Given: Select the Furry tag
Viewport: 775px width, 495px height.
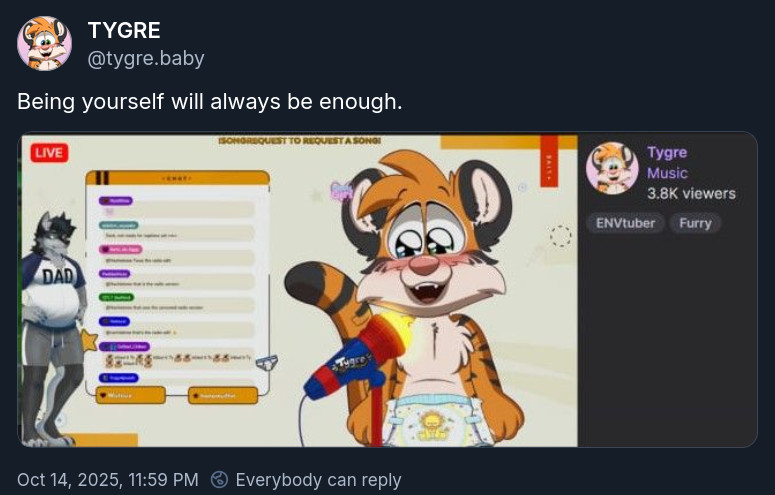Looking at the screenshot, I should [695, 223].
